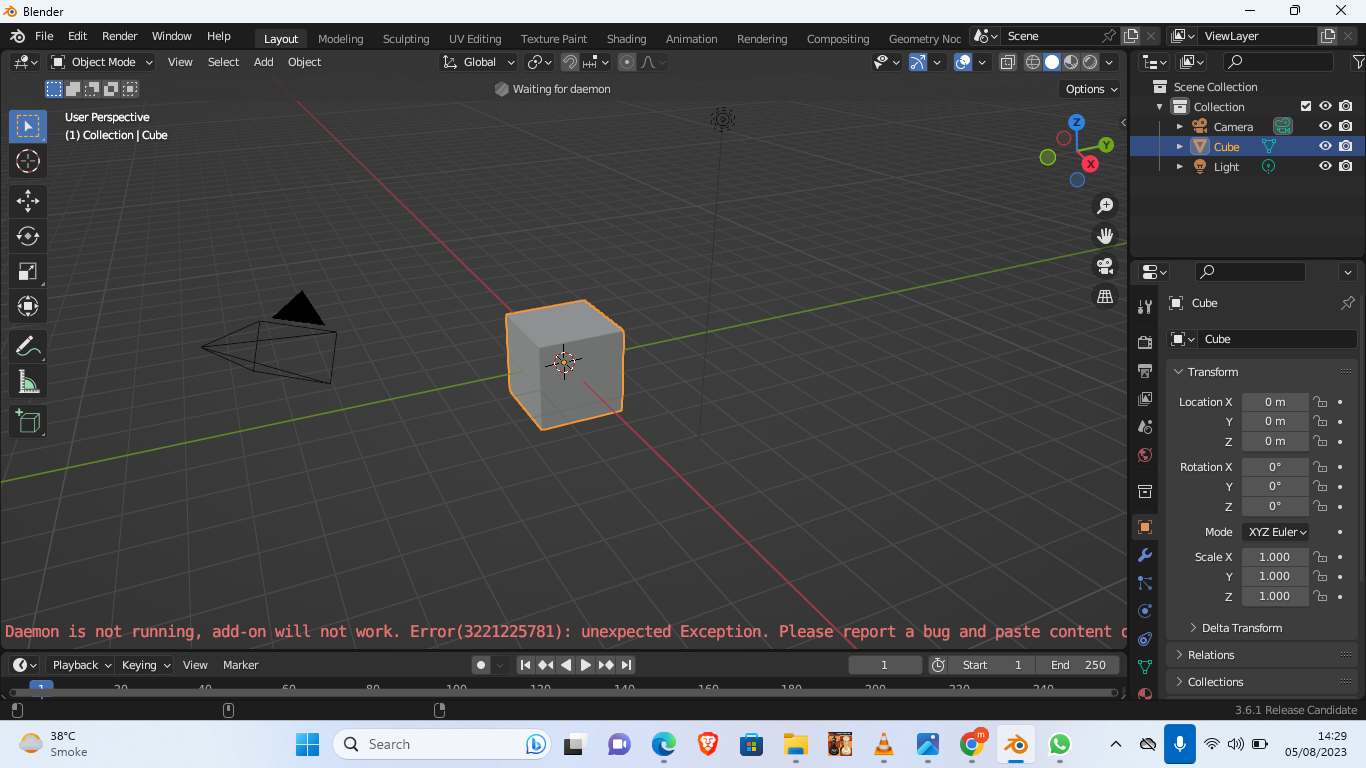Screen dimensions: 1366x768
Task: Hide the Light object in the outliner
Action: (1325, 166)
